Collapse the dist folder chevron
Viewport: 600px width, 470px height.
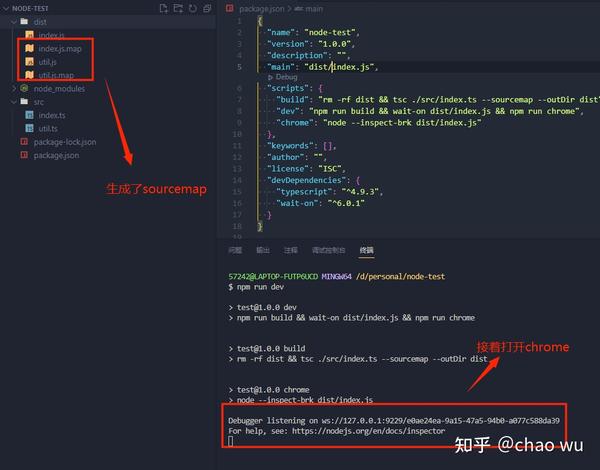tap(14, 22)
